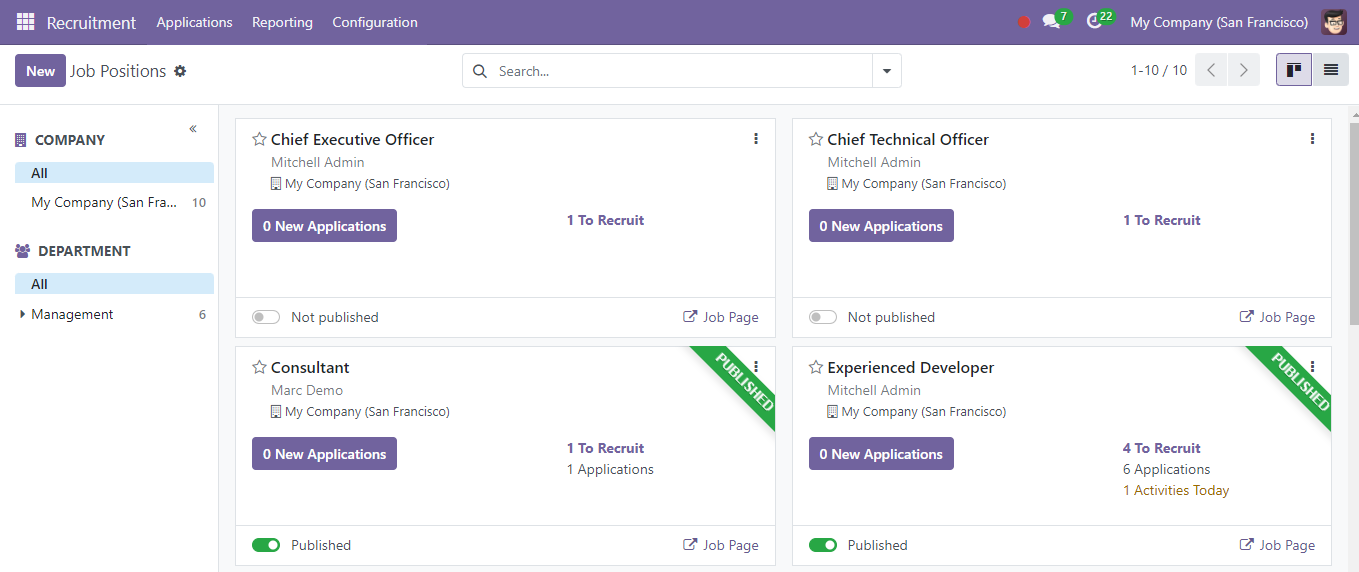Open the main apps grid menu
1359x572 pixels.
(25, 22)
